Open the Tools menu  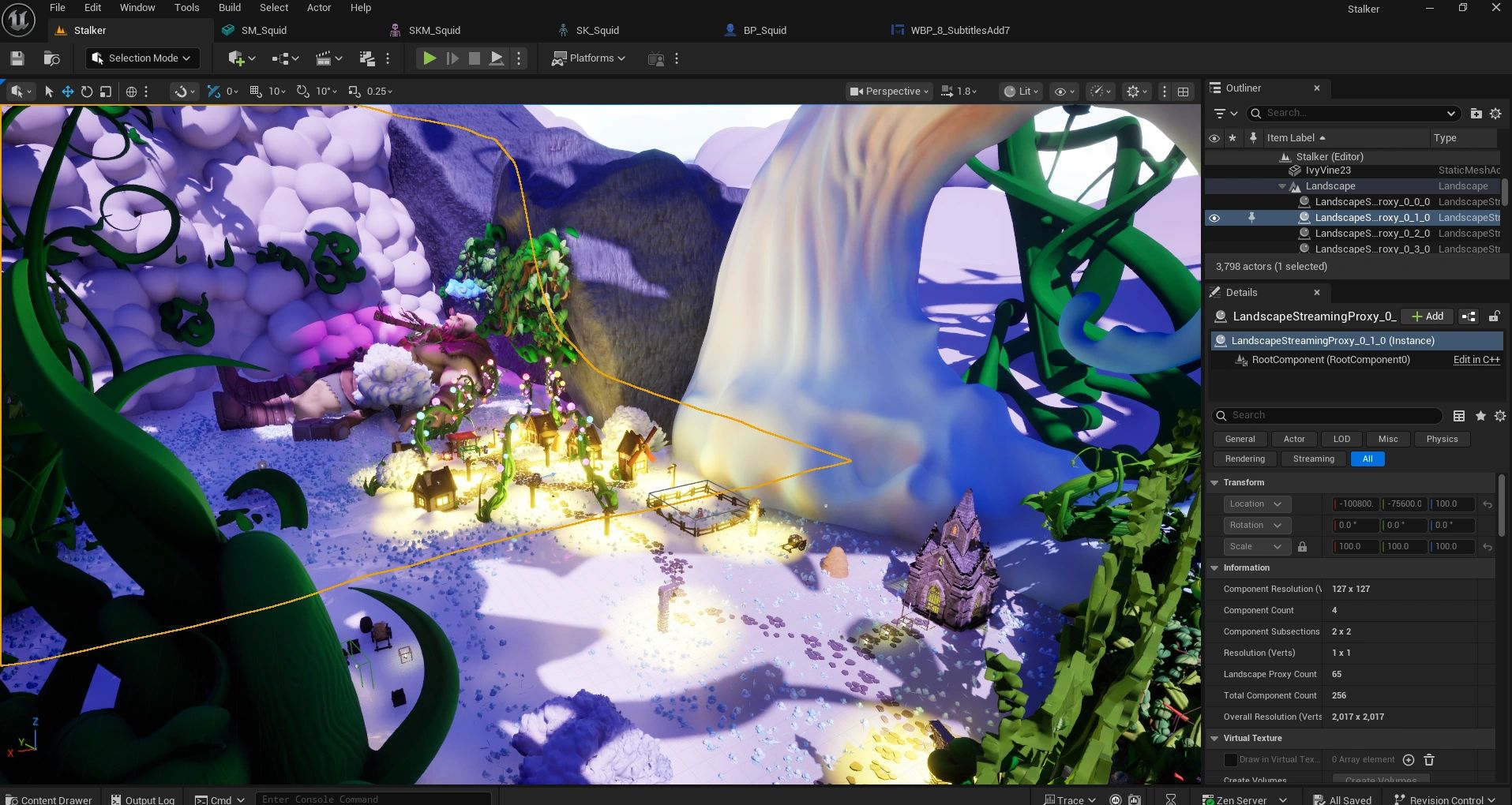coord(186,8)
